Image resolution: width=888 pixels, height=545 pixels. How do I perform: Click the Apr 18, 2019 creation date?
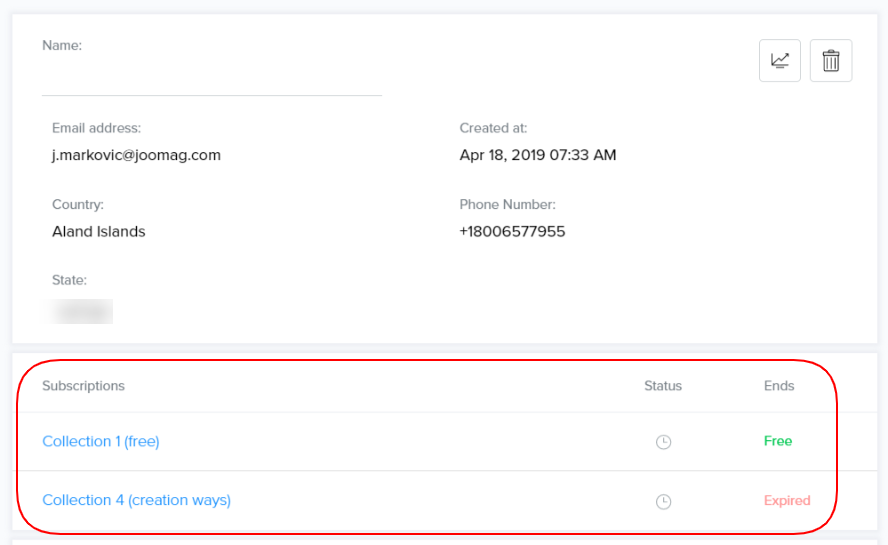pyautogui.click(x=538, y=155)
